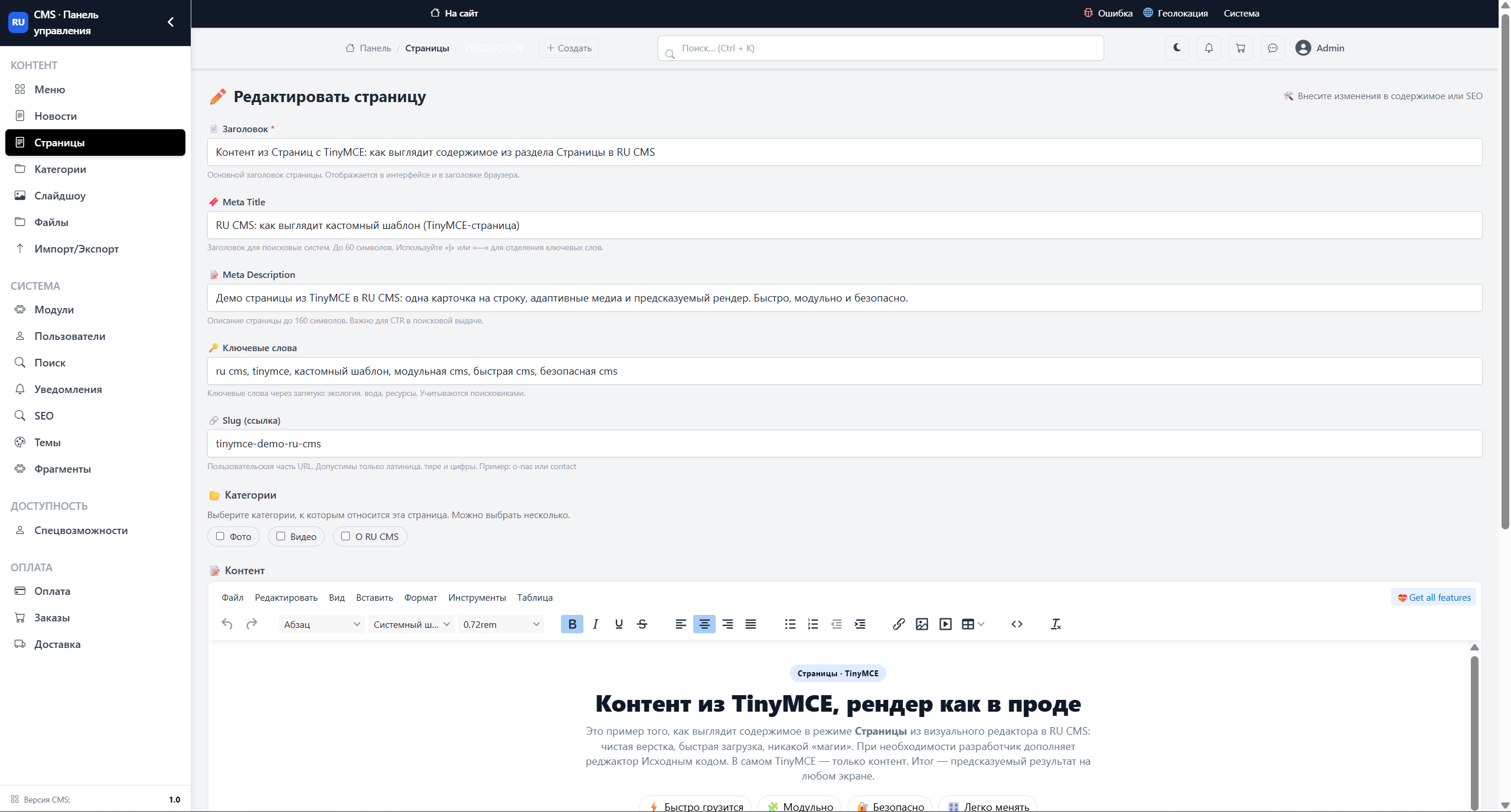Click the Clear formatting icon
This screenshot has height=812, width=1511.
[1056, 624]
